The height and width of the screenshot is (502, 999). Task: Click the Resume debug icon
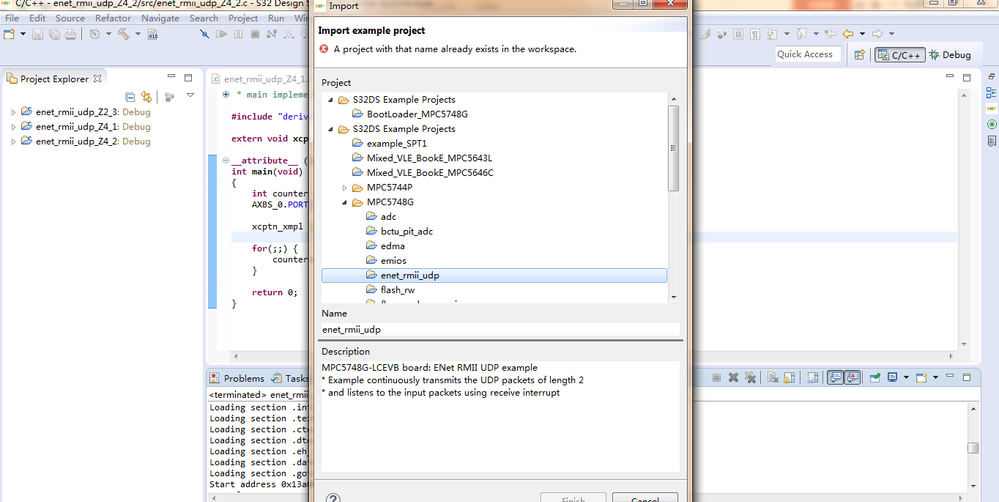(222, 34)
